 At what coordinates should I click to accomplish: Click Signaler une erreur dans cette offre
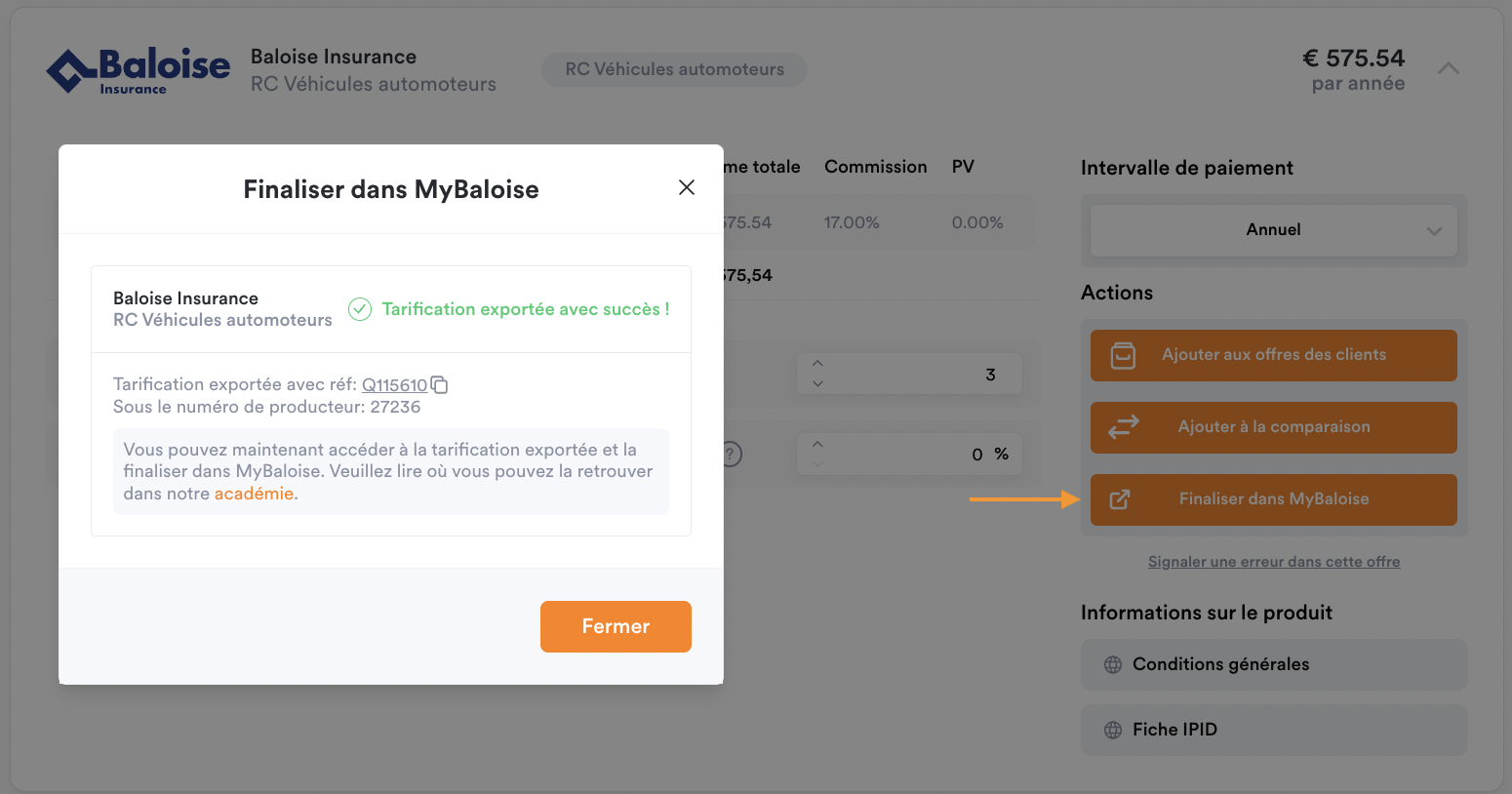[1273, 562]
